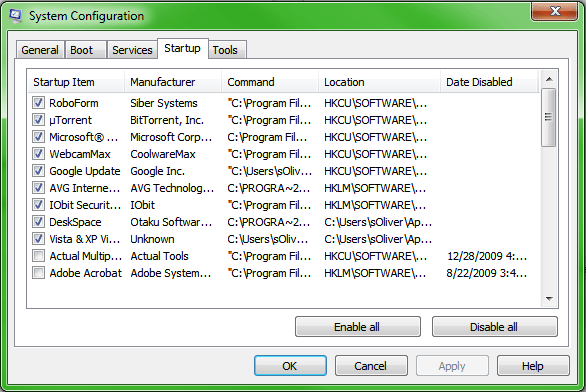Click DeskSpace row's C:\Users\sOliver\Ap... location
The image size is (586, 392).
coord(378,222)
